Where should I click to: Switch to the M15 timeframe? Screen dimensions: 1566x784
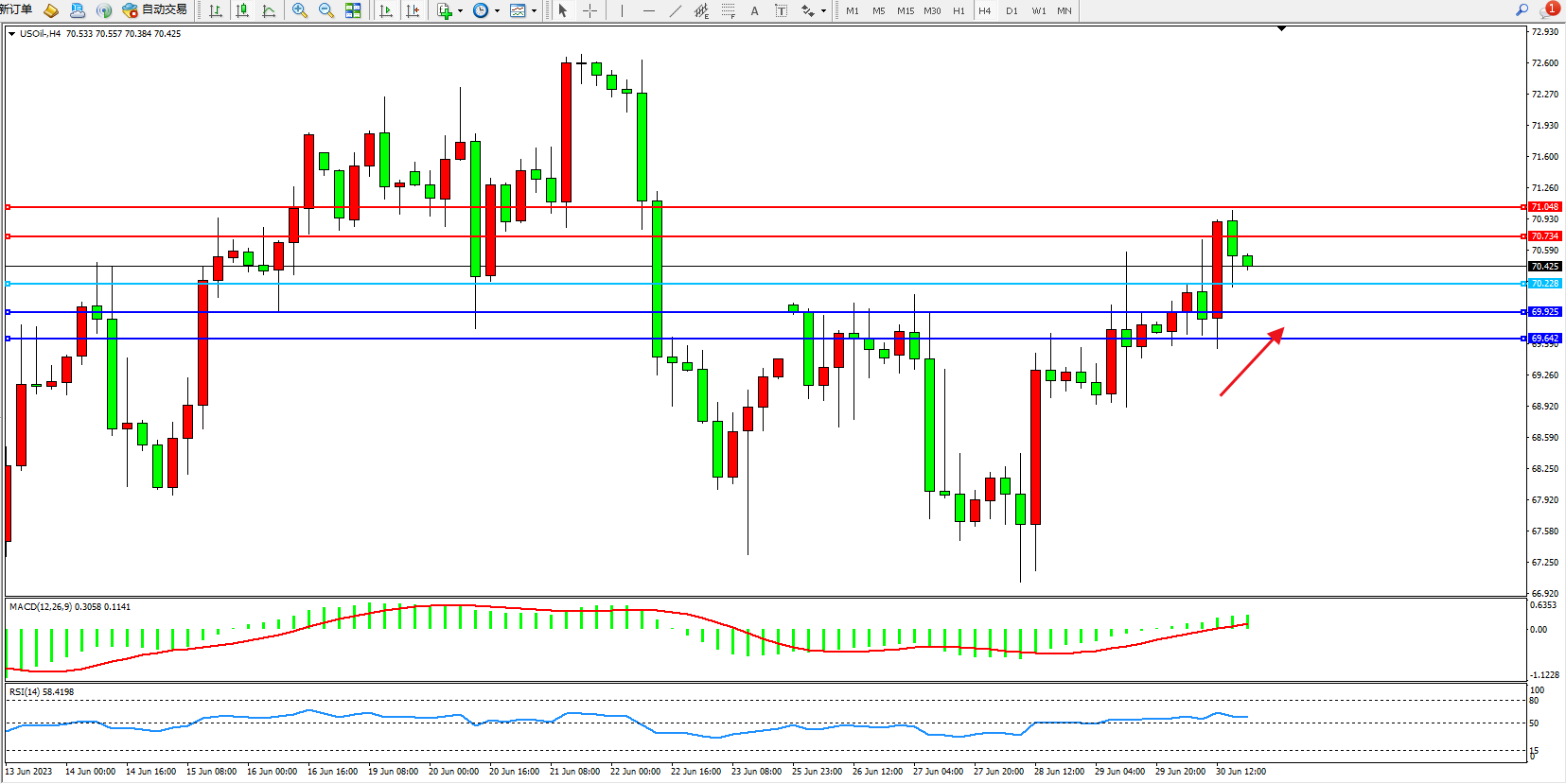pos(906,10)
